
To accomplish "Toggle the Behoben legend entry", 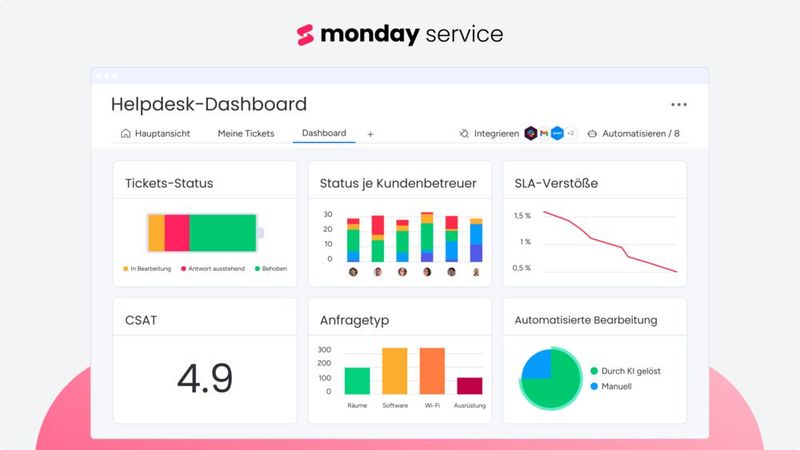I will [271, 268].
